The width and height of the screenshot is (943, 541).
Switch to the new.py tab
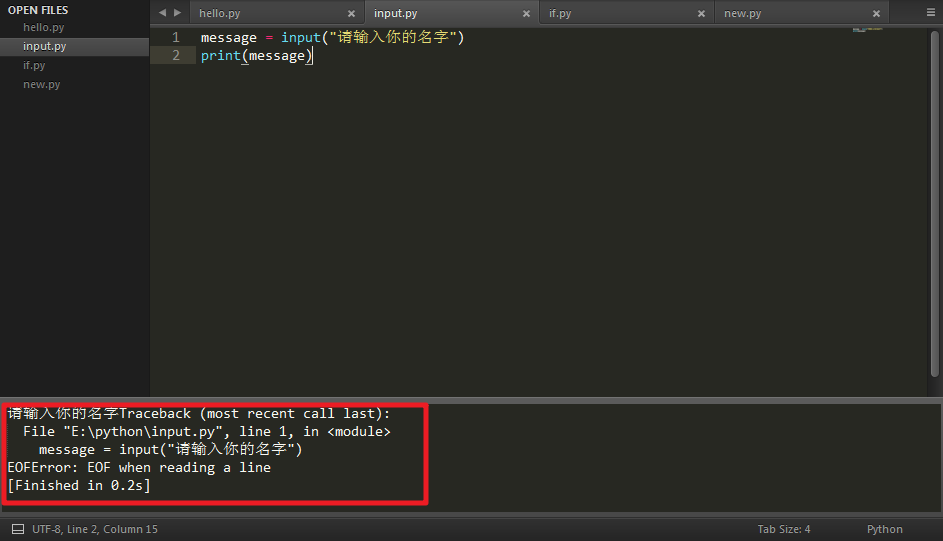point(742,14)
